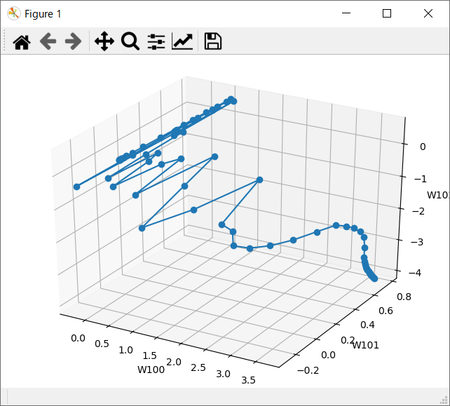
Task: Click the 3.5 tick on W100 axis
Action: click(248, 380)
